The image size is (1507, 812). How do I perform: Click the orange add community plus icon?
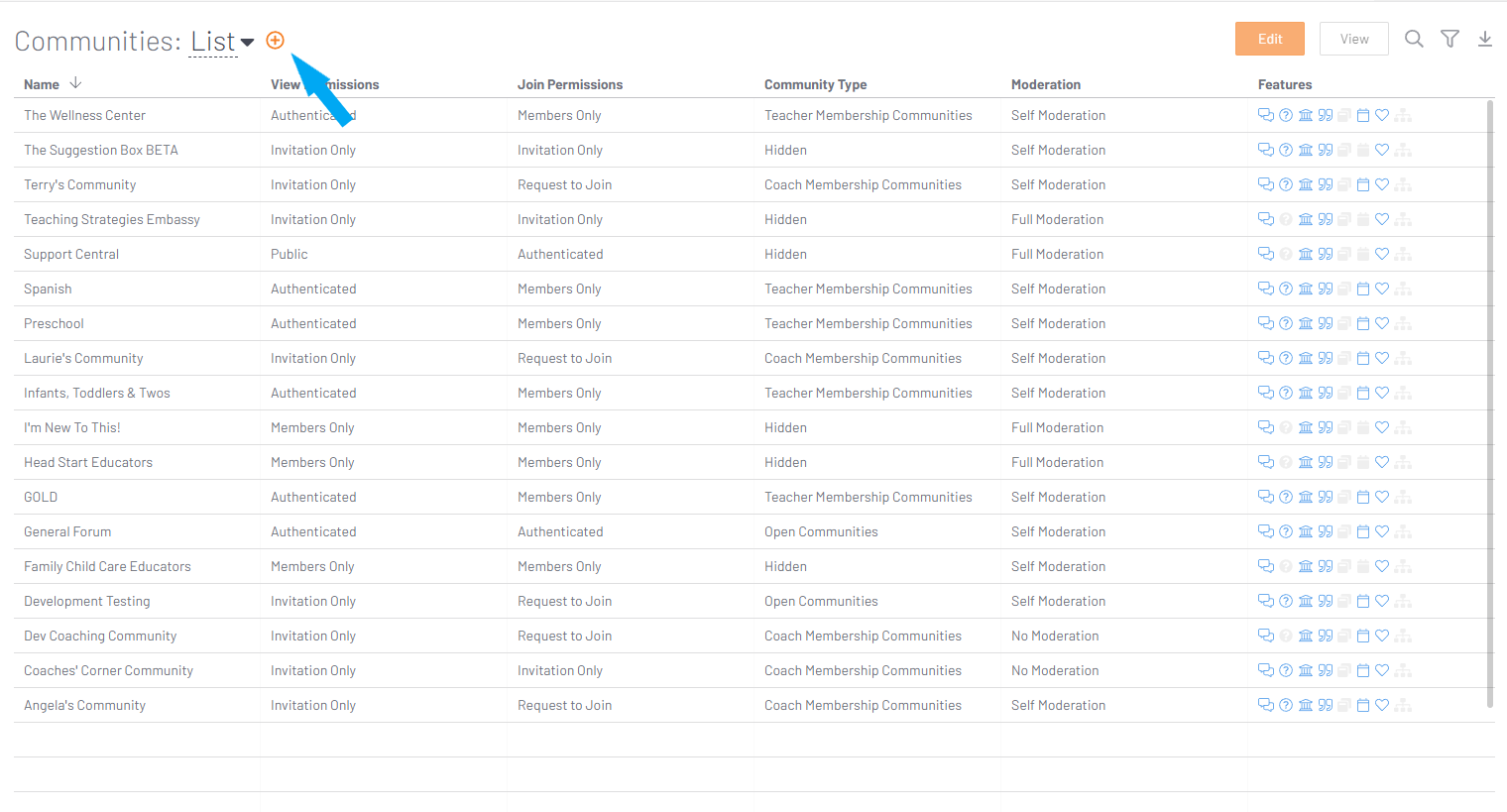click(x=276, y=41)
